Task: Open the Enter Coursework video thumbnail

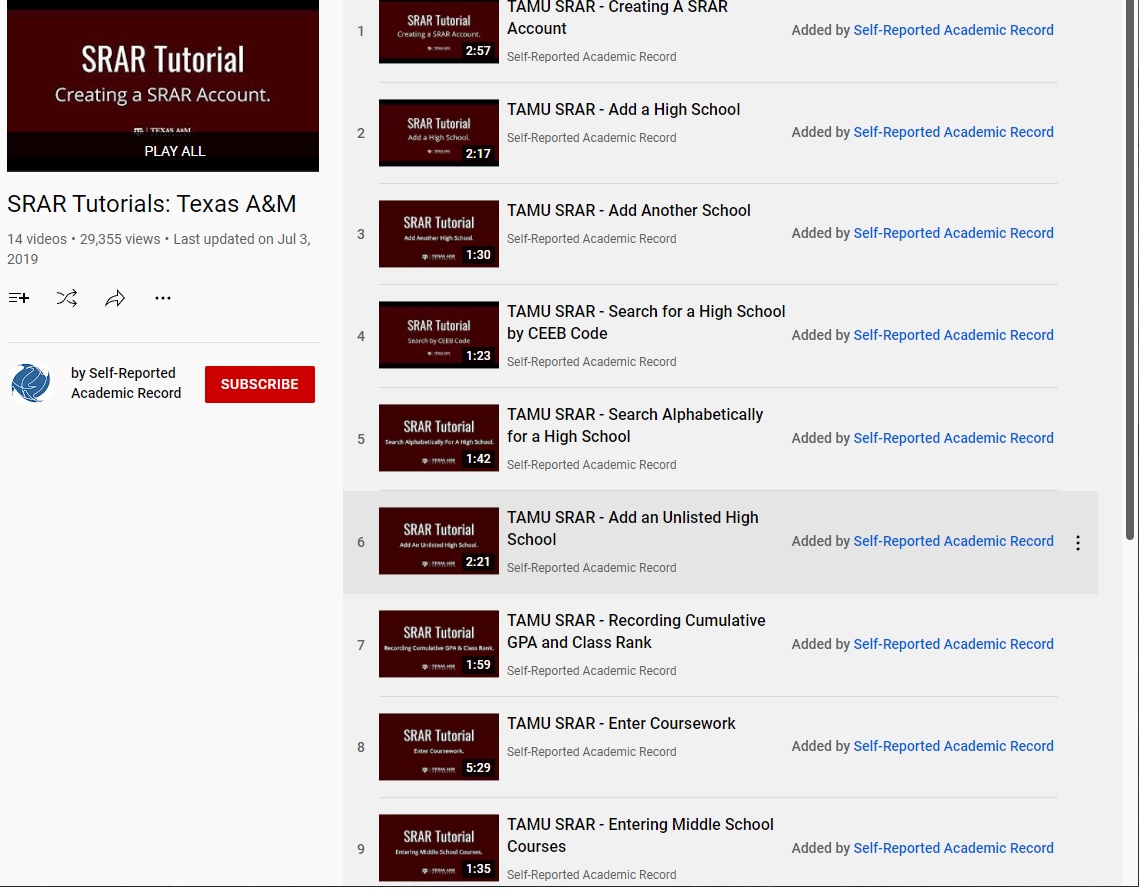Action: (439, 747)
